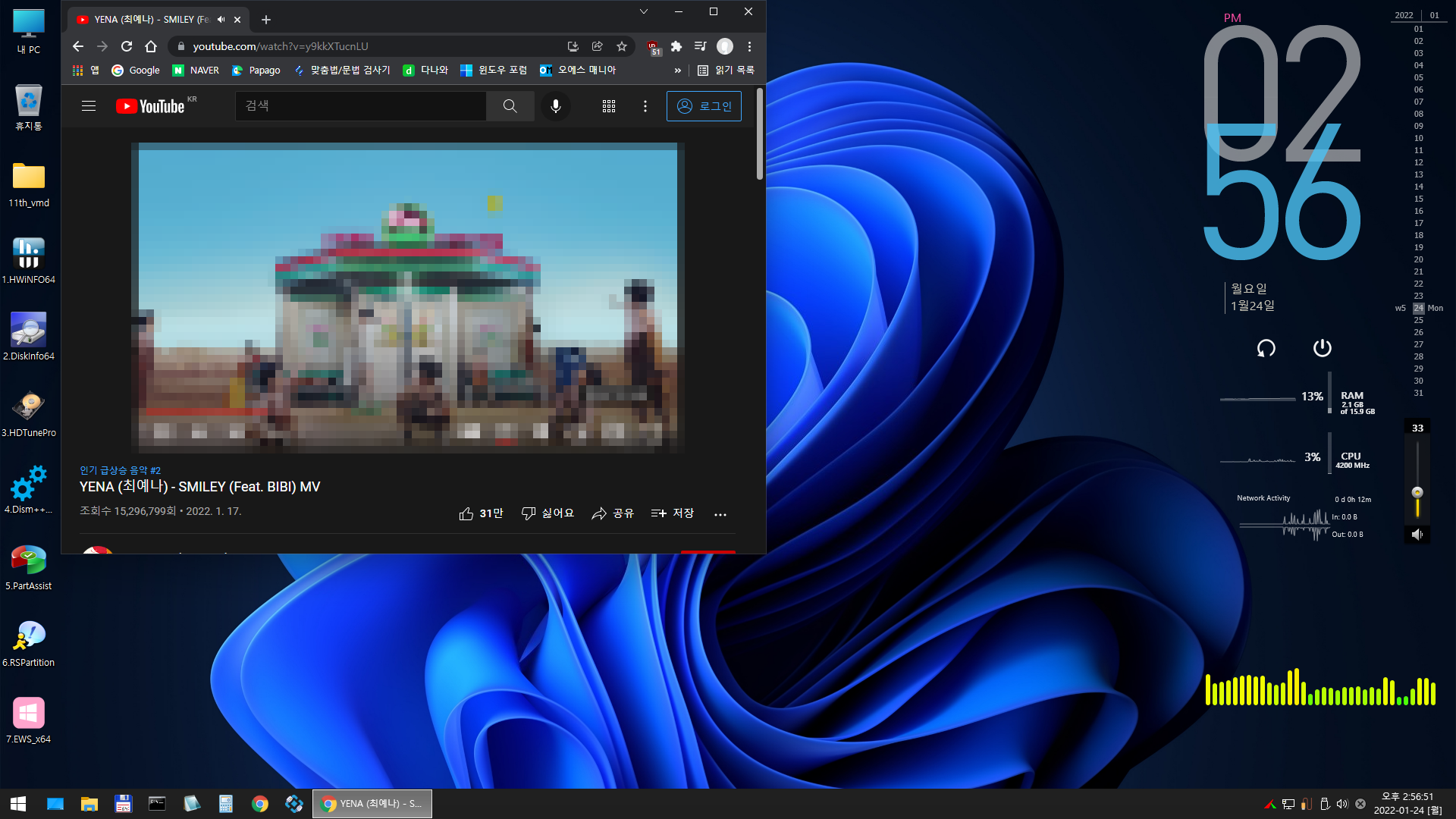Viewport: 1456px width, 819px height.
Task: Open Chrome three-dot menu
Action: click(x=749, y=46)
